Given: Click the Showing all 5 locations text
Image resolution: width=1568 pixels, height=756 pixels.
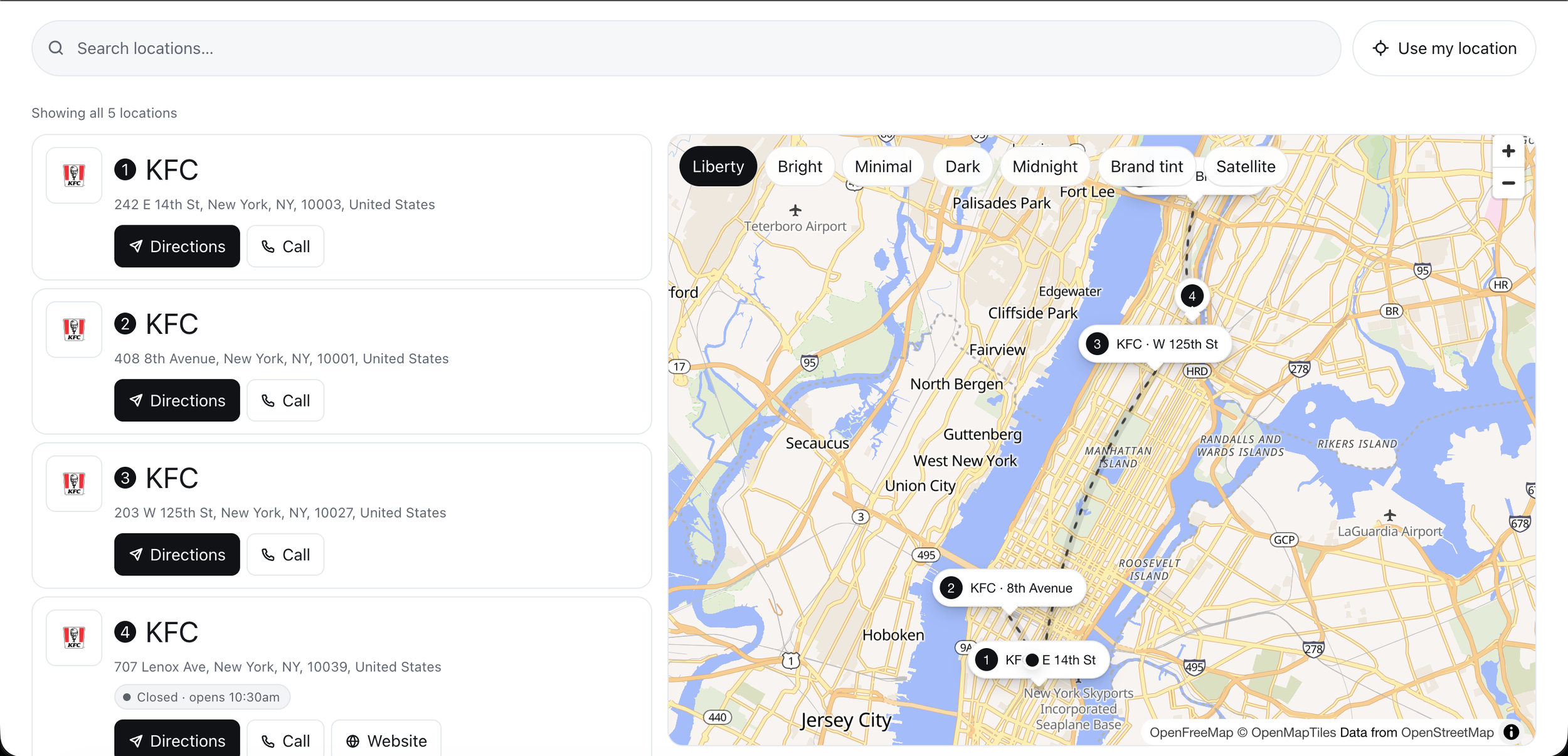Looking at the screenshot, I should click(104, 113).
